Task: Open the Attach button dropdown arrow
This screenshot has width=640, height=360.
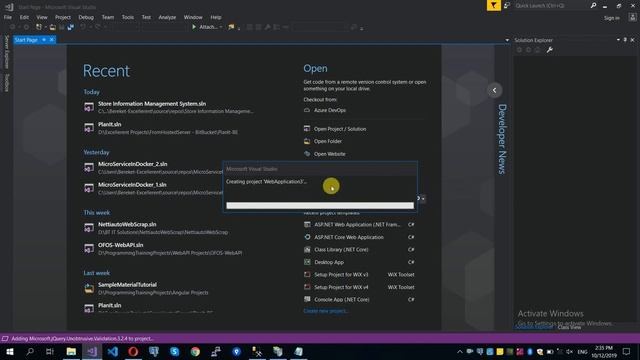Action: [221, 27]
